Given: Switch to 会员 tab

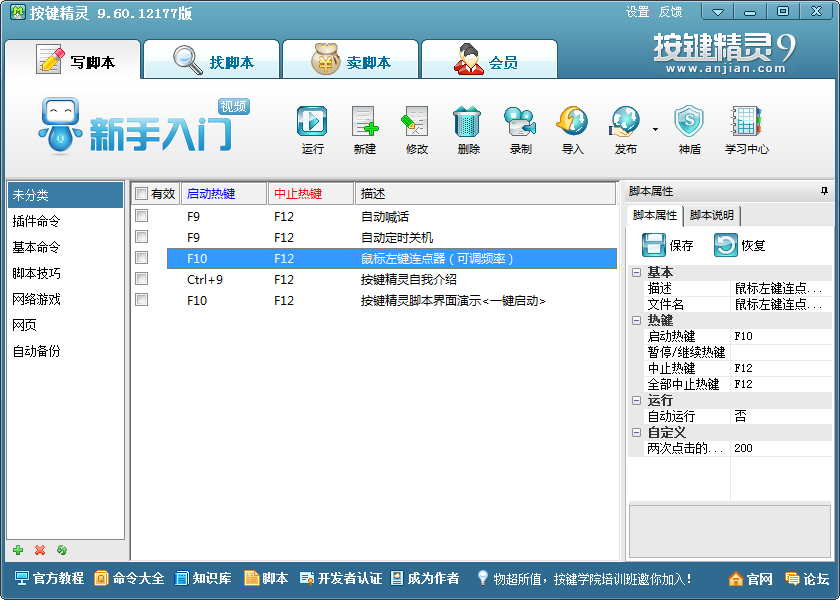Looking at the screenshot, I should (x=489, y=59).
